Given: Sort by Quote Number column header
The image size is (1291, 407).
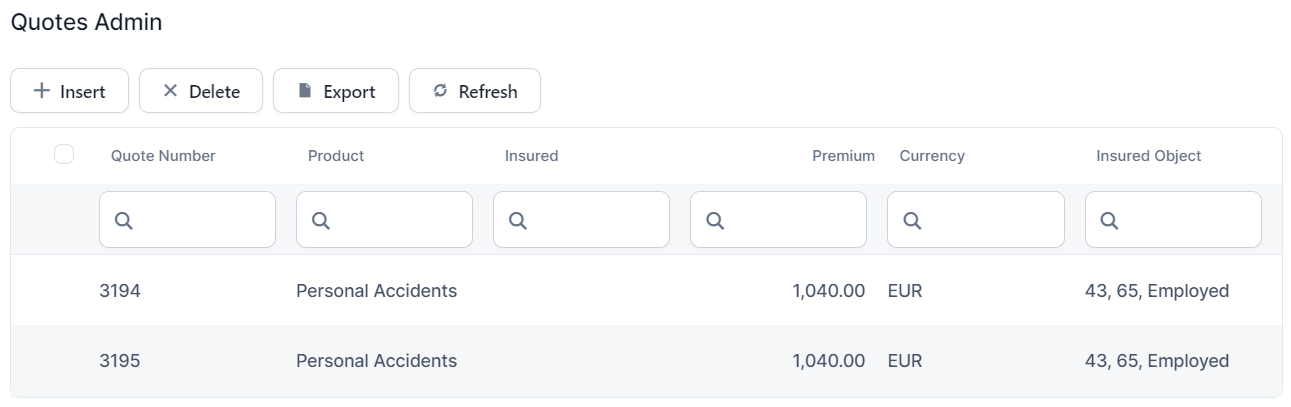Looking at the screenshot, I should [163, 156].
